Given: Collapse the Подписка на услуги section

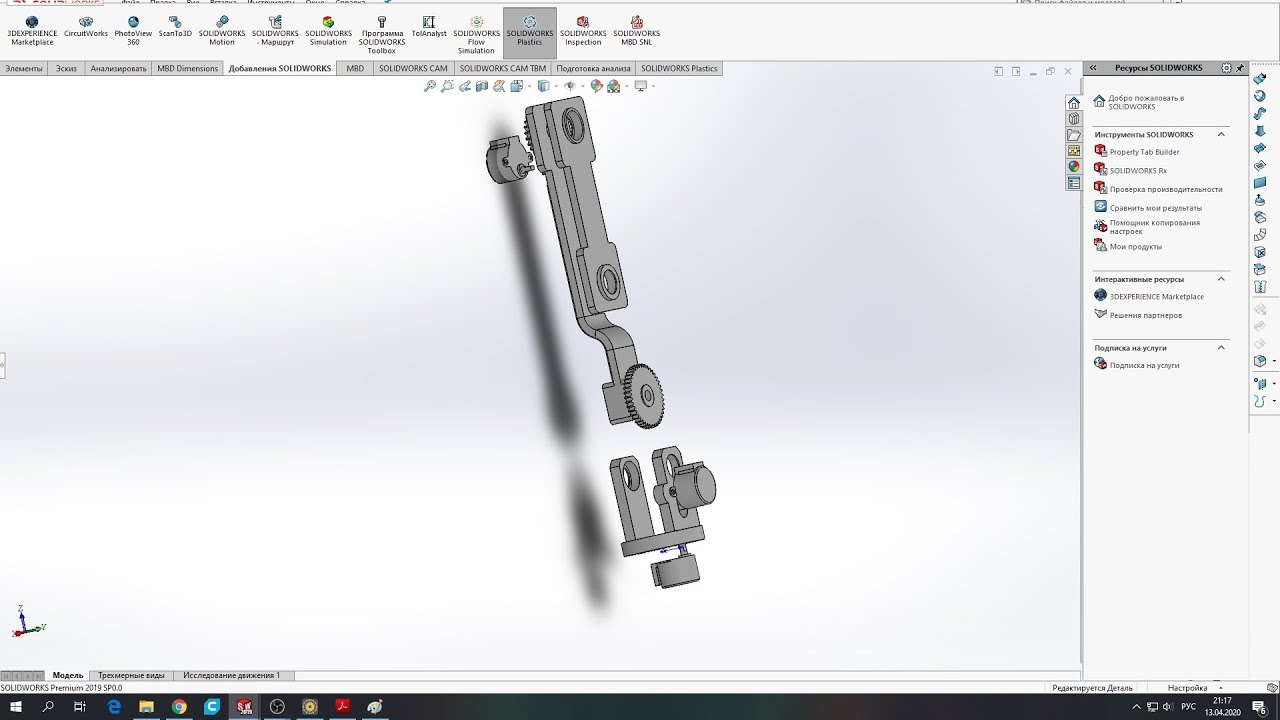Looking at the screenshot, I should [x=1221, y=348].
